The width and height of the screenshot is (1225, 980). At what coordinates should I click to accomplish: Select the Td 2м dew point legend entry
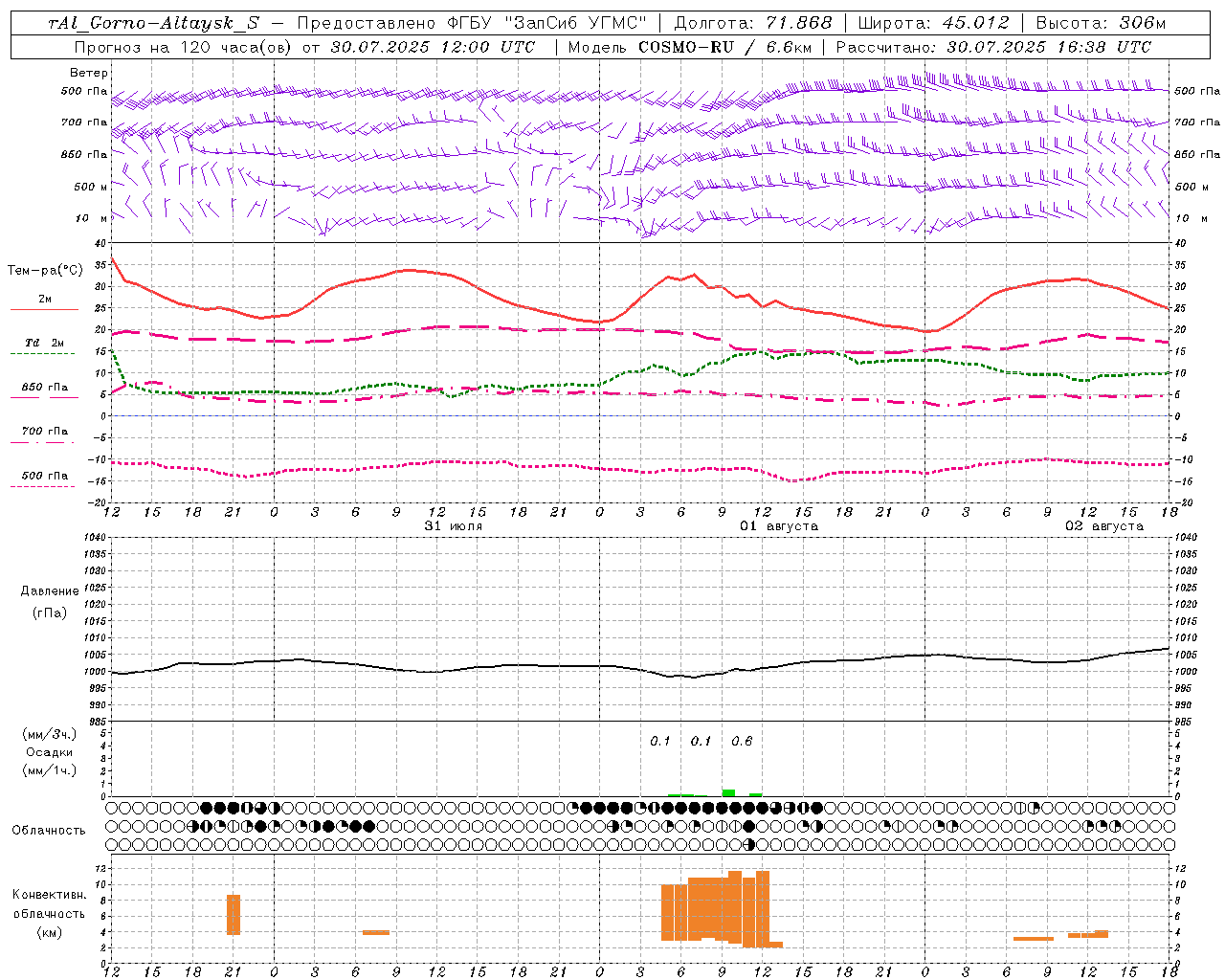(45, 343)
